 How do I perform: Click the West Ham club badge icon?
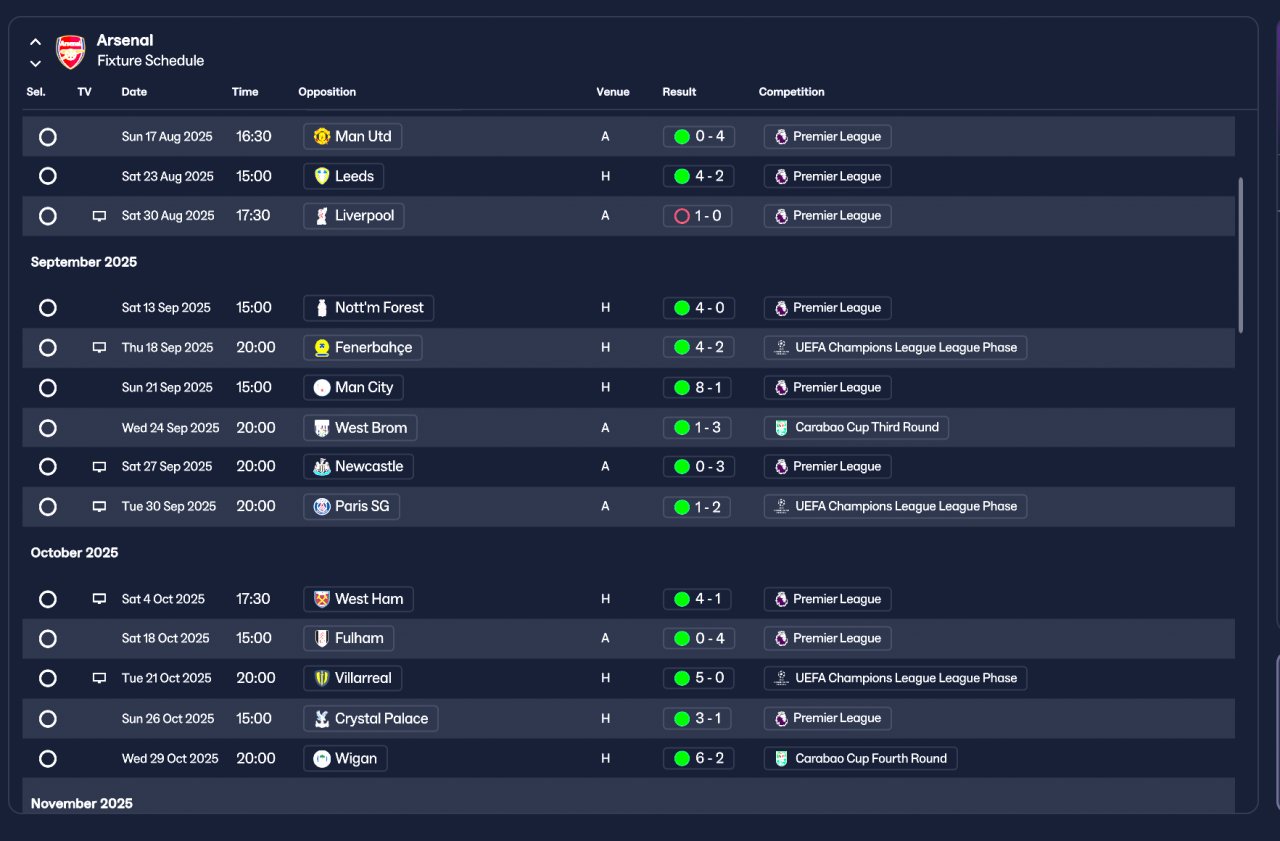[x=322, y=599]
